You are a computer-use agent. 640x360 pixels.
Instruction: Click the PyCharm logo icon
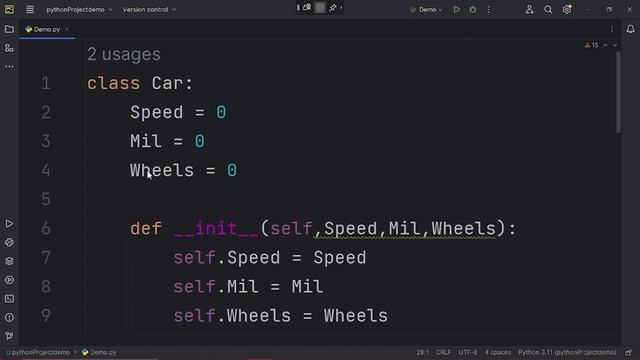pyautogui.click(x=9, y=9)
